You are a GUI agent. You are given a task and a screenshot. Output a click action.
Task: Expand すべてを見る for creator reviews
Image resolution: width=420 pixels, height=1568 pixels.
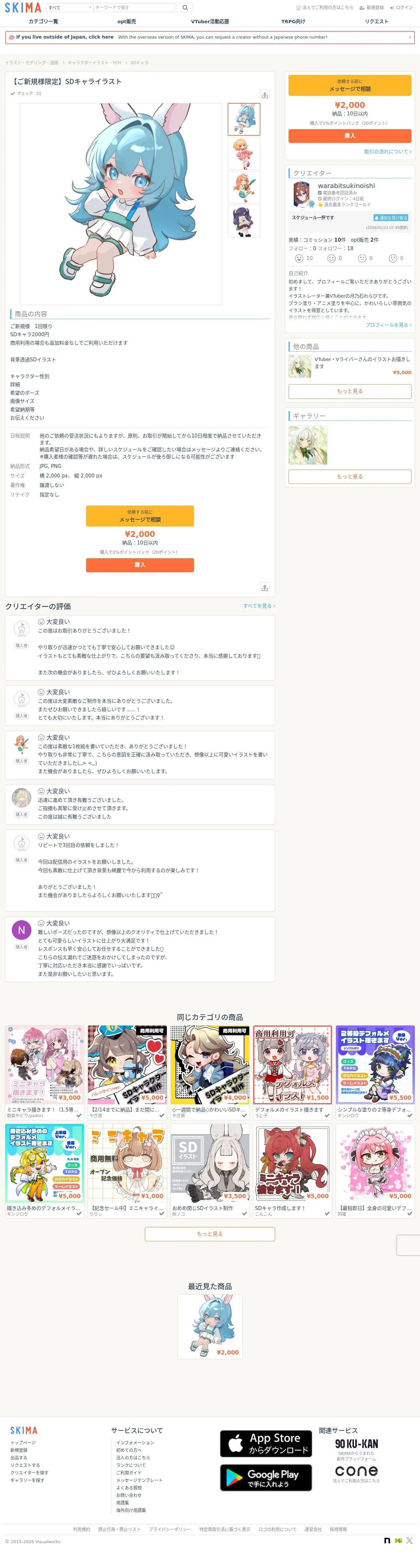pyautogui.click(x=259, y=606)
